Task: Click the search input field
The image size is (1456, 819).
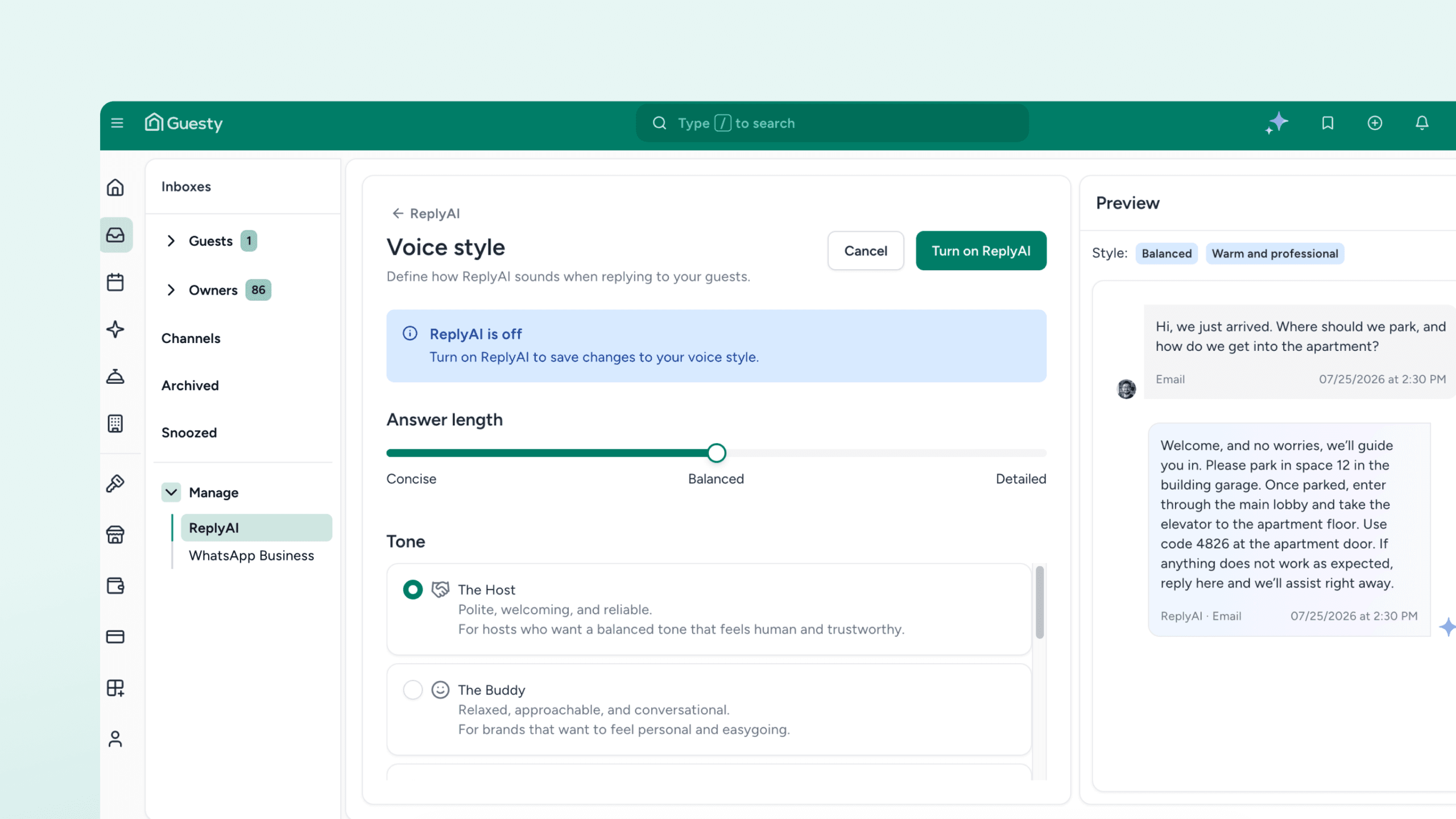Action: (x=833, y=123)
